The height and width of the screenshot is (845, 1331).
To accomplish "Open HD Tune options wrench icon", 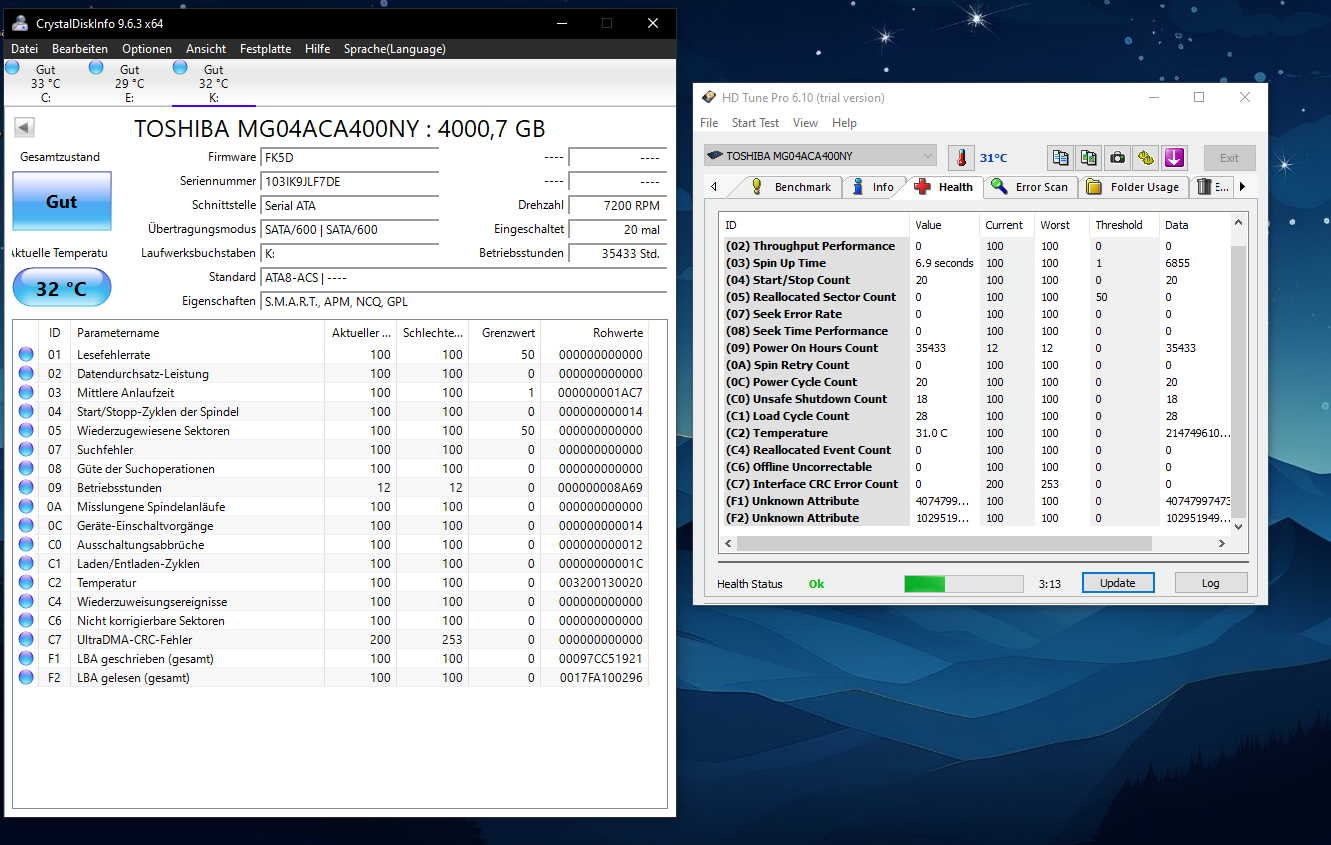I will 1146,157.
